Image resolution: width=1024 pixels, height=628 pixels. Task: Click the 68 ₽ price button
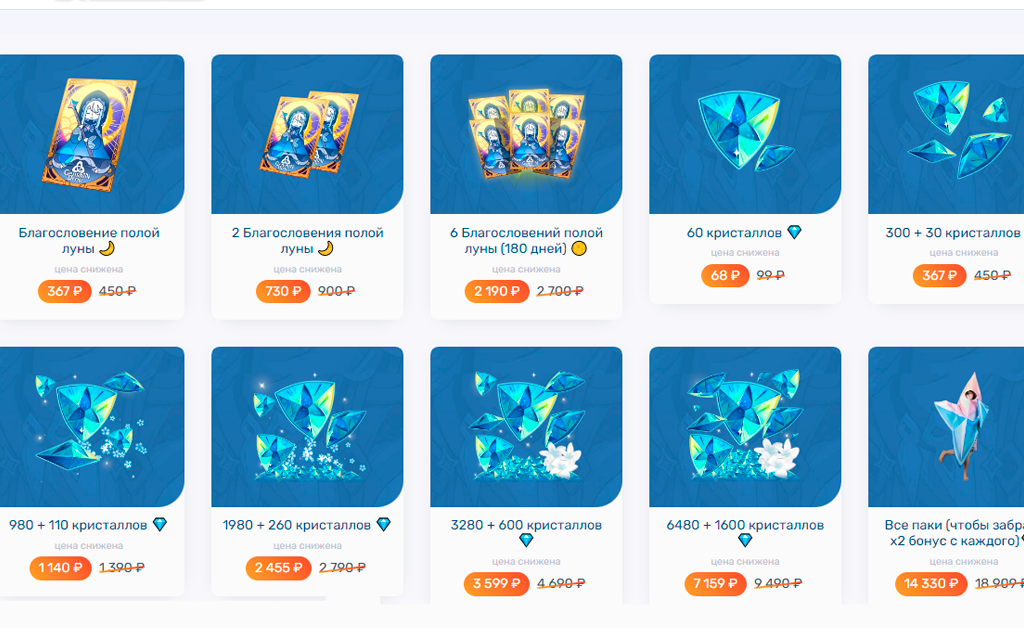(725, 275)
